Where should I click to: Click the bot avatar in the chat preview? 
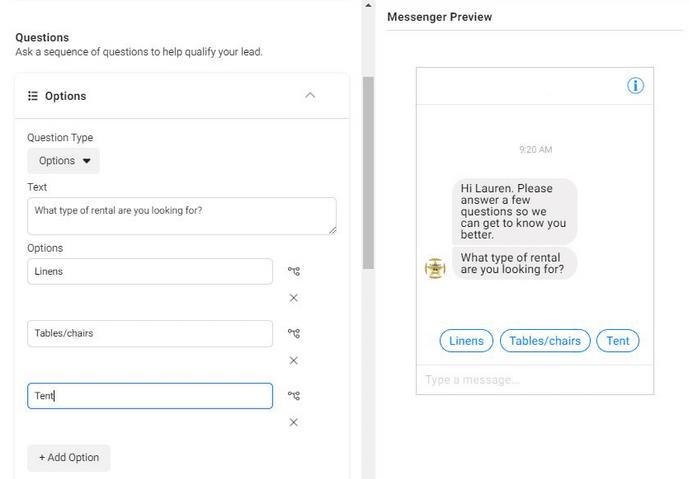click(x=435, y=268)
